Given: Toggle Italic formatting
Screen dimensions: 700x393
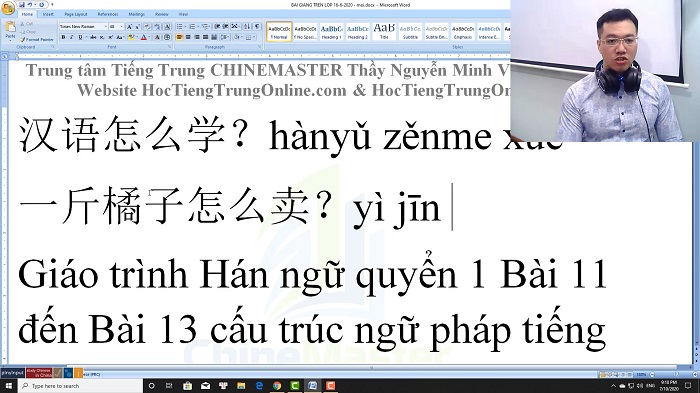Looking at the screenshot, I should point(72,37).
